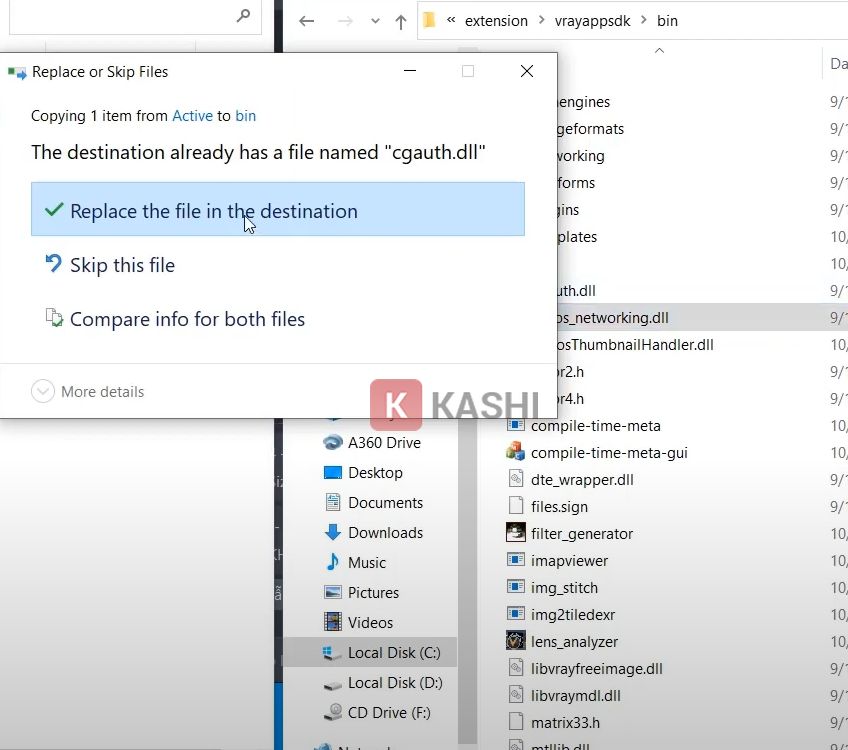The height and width of the screenshot is (750, 848).
Task: Click the lens_analyzer file icon
Action: coord(516,641)
